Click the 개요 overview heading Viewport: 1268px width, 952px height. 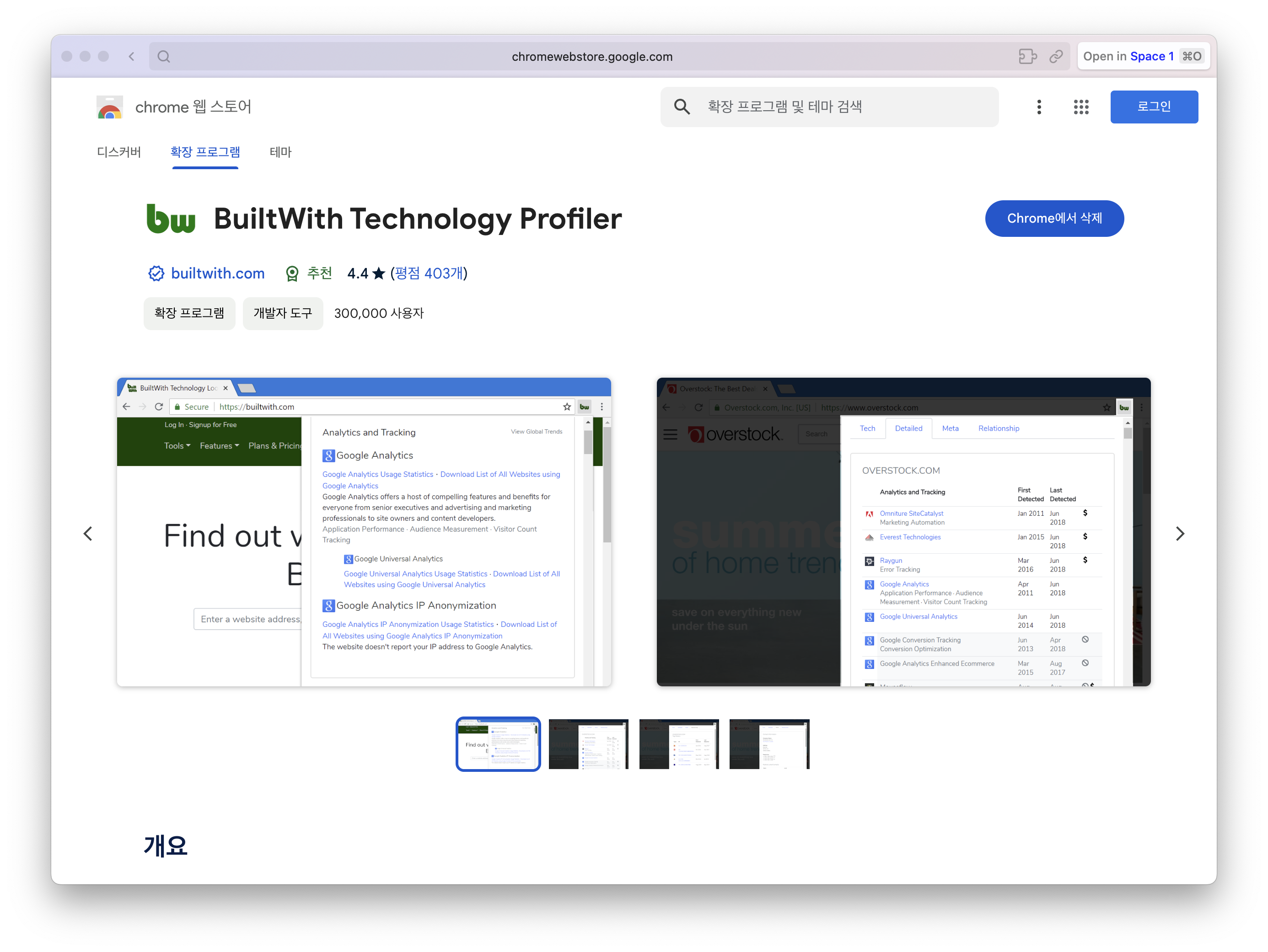coord(166,845)
